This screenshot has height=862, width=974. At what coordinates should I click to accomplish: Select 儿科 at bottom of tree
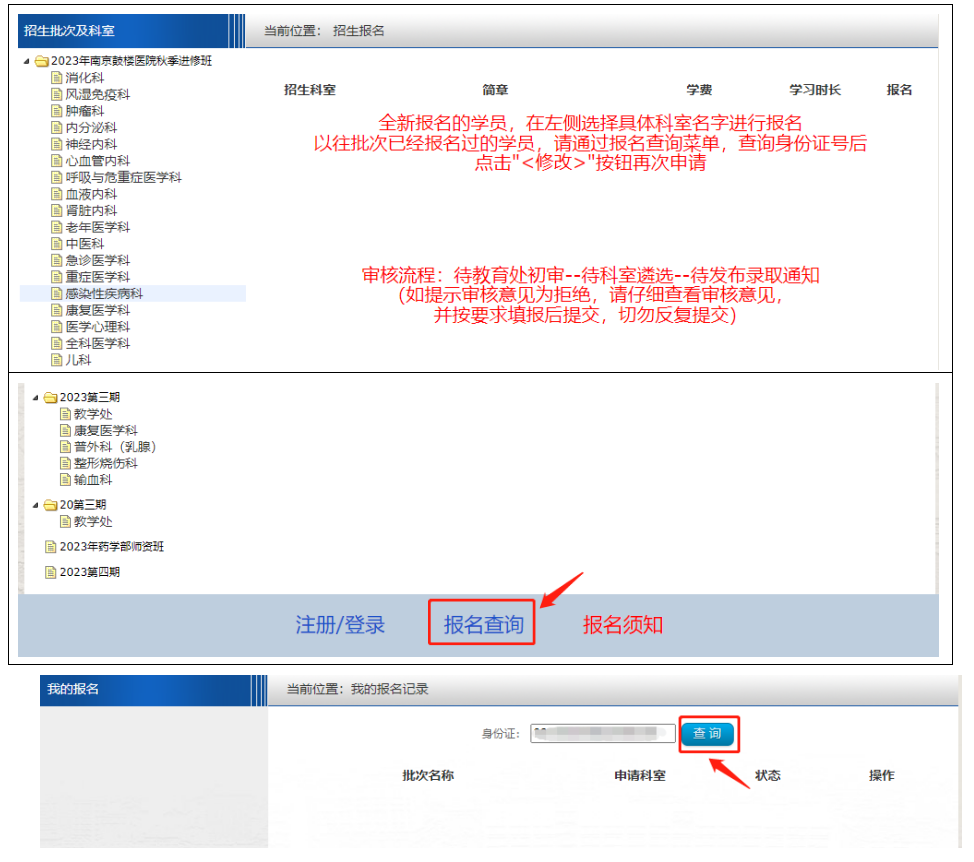78,360
